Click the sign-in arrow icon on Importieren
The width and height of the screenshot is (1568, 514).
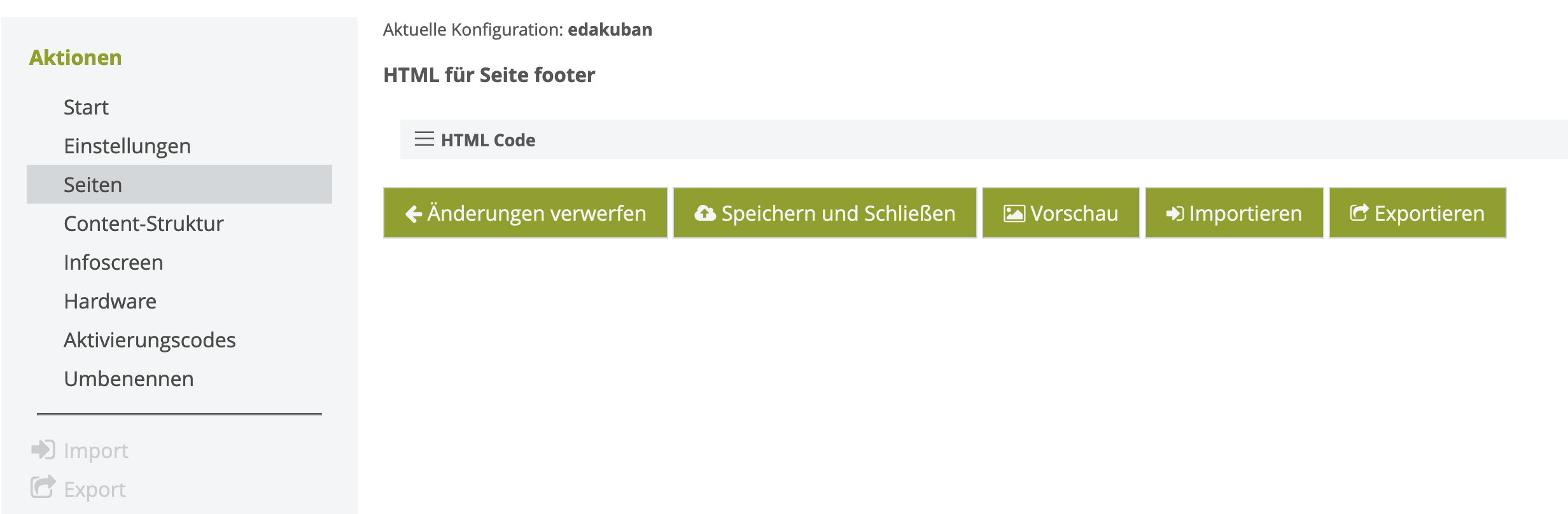coord(1175,214)
